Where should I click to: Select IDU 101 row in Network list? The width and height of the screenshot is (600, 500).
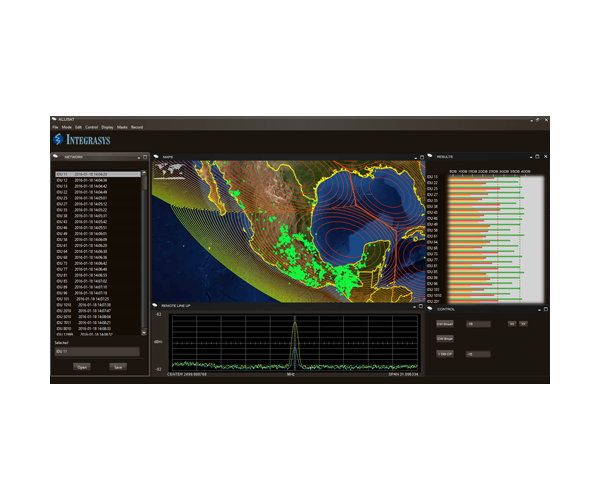pyautogui.click(x=98, y=299)
